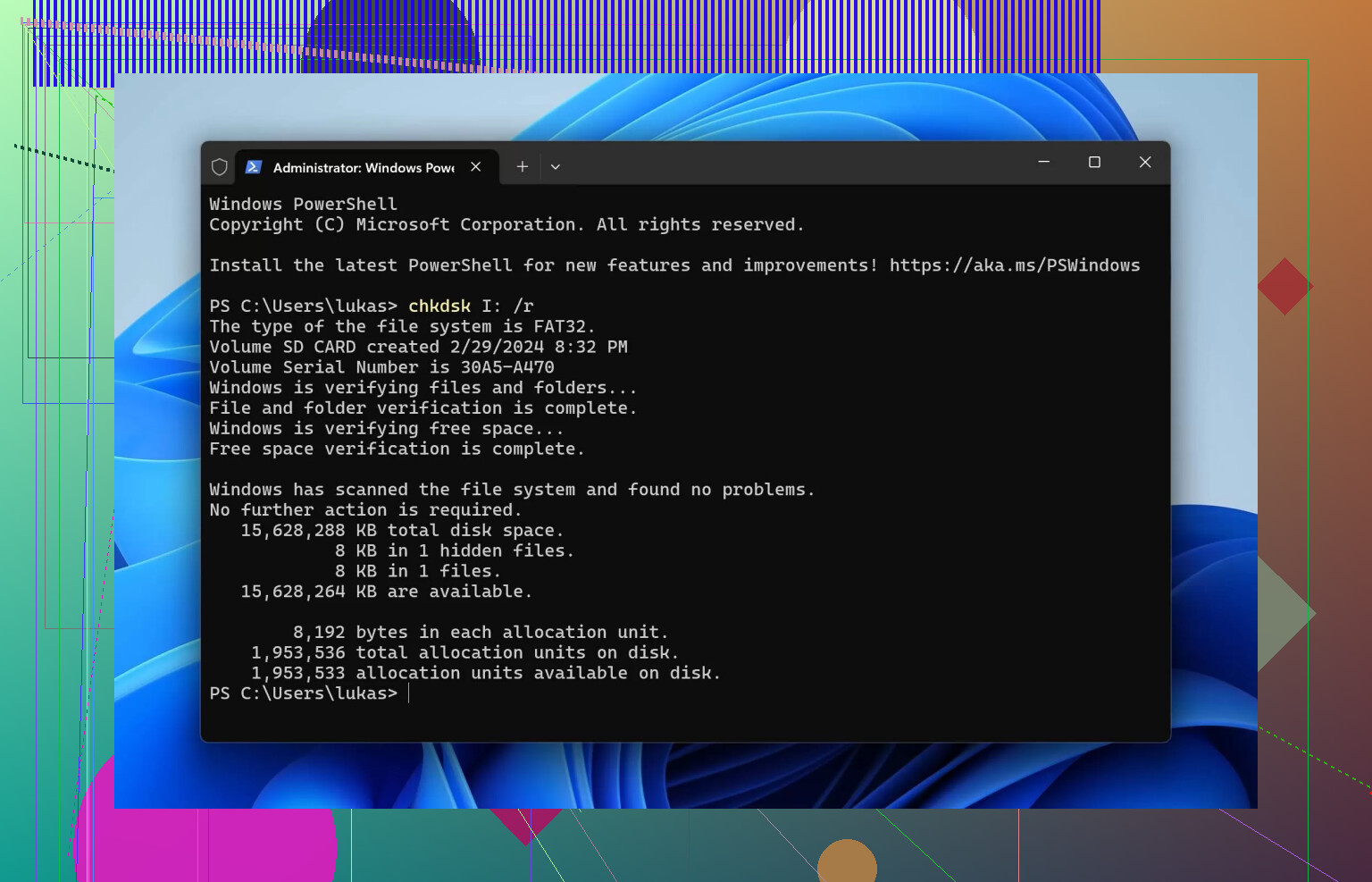Click the 'found no problems' result line
Image resolution: width=1372 pixels, height=882 pixels.
pos(511,490)
